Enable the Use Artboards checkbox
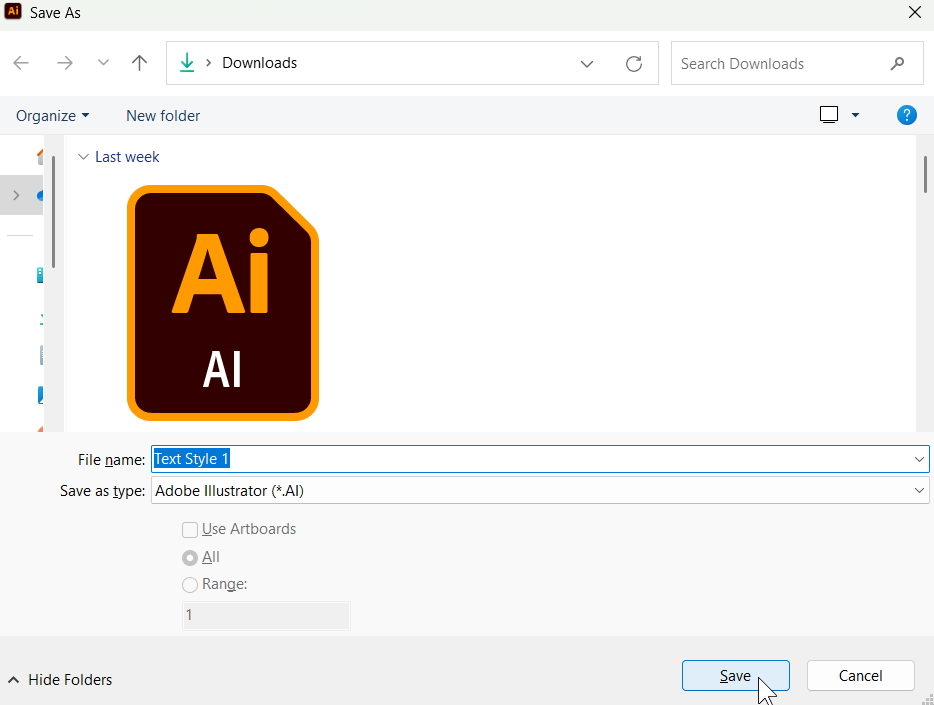Viewport: 934px width, 705px height. coord(190,529)
